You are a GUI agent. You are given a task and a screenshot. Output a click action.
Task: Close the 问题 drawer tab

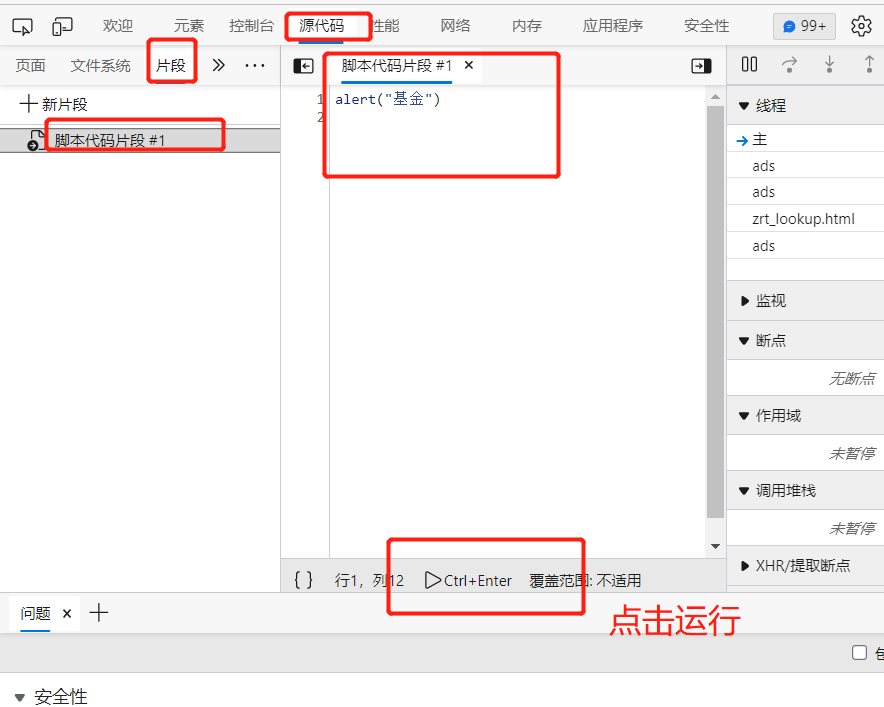pos(67,613)
